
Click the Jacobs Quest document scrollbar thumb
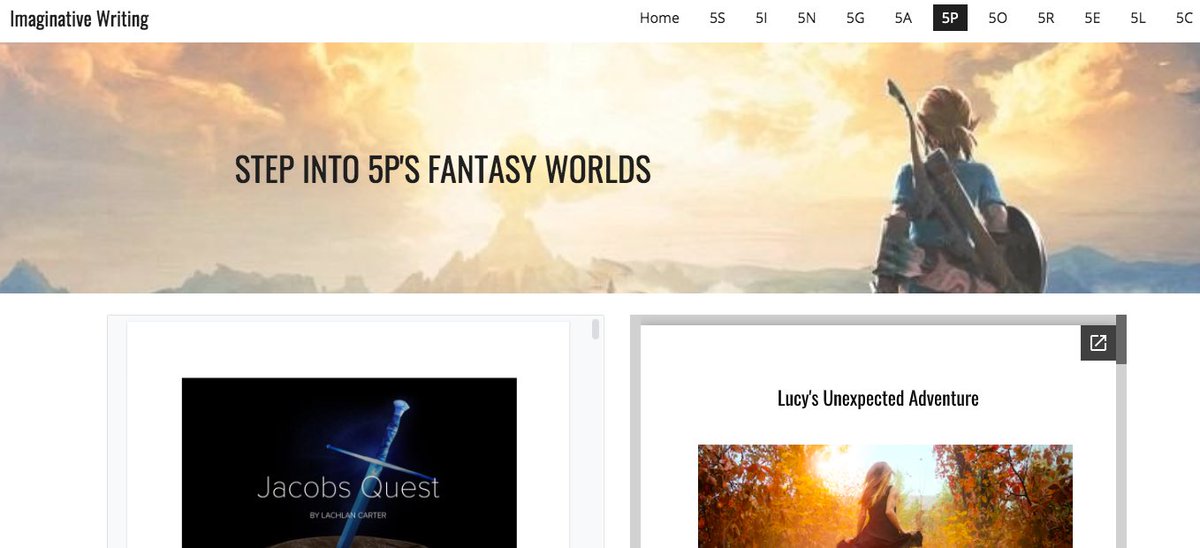[x=596, y=329]
